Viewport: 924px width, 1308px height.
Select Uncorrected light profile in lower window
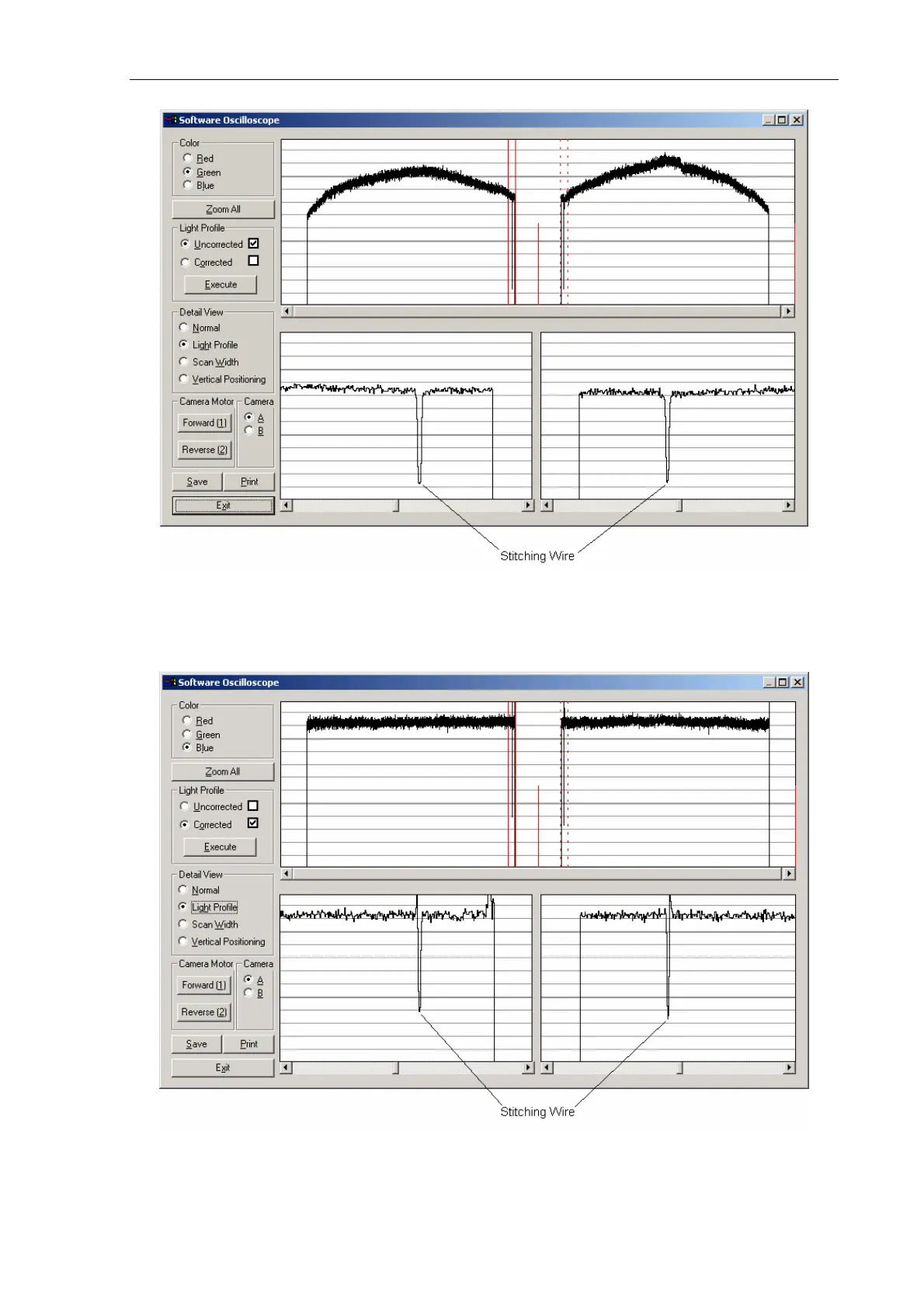[184, 806]
